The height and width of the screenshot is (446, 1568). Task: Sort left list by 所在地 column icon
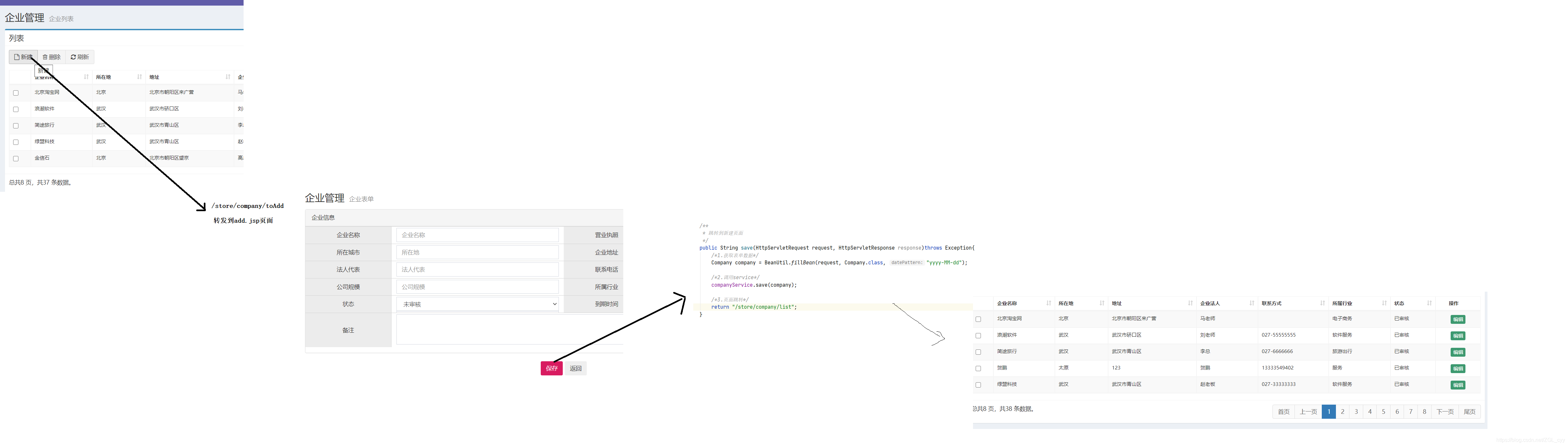(x=139, y=77)
